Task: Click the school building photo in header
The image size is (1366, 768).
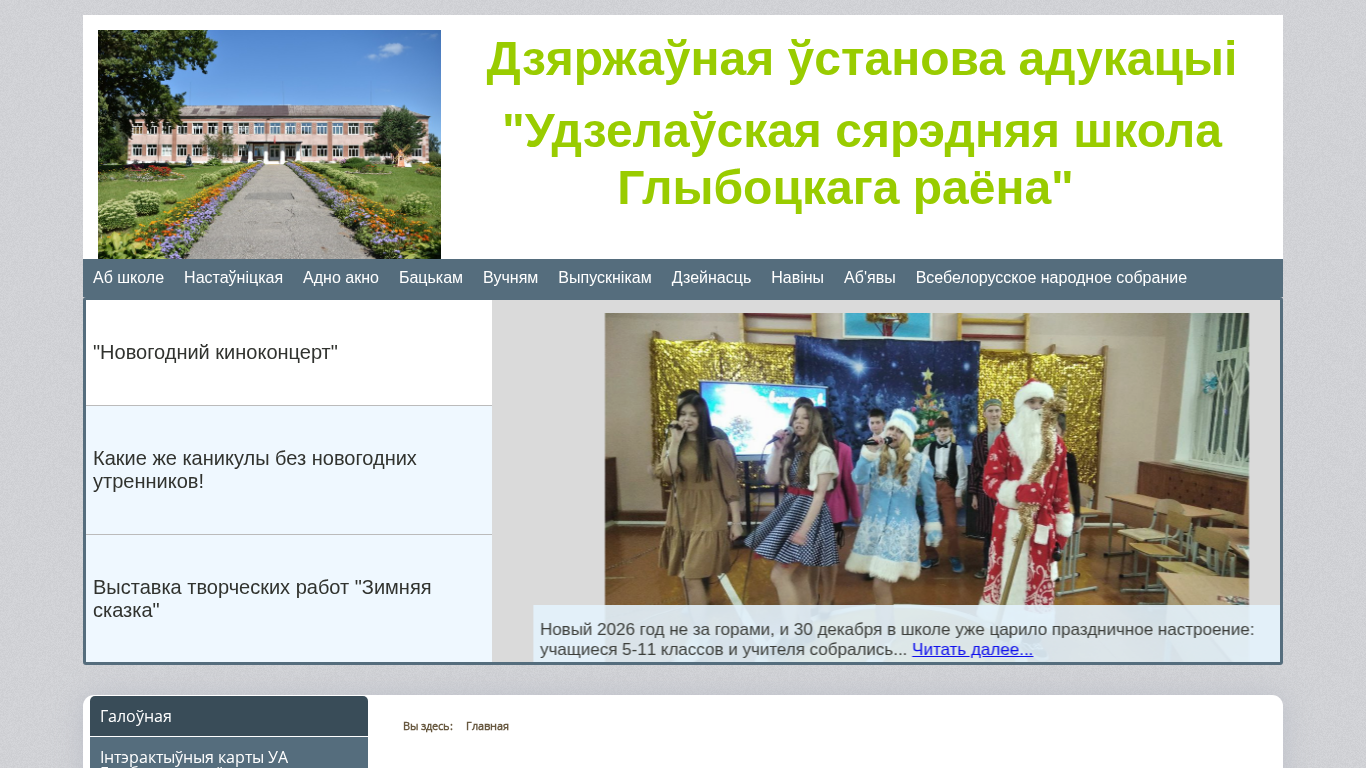Action: pyautogui.click(x=269, y=144)
